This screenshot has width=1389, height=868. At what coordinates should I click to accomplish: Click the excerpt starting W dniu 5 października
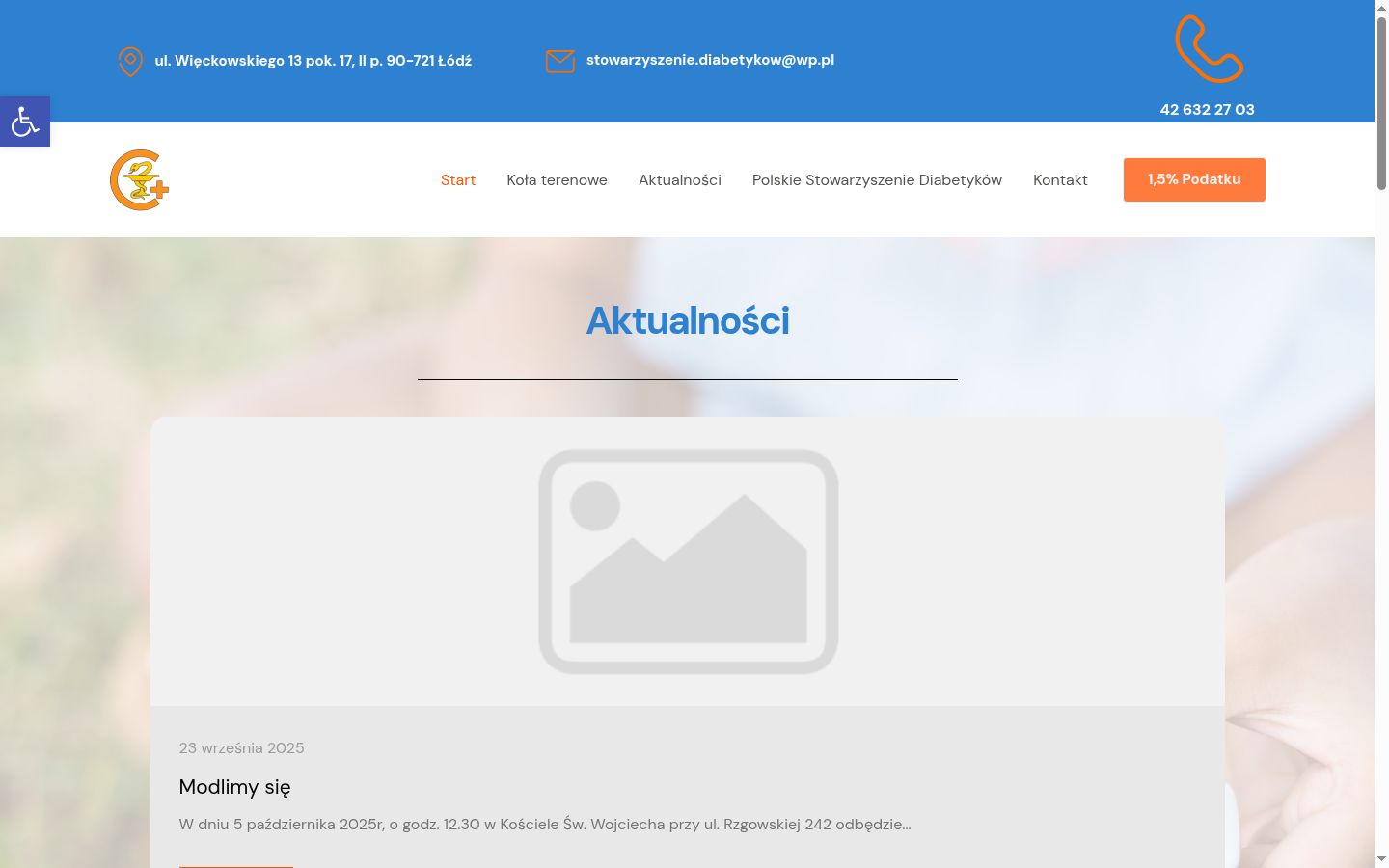tap(545, 825)
